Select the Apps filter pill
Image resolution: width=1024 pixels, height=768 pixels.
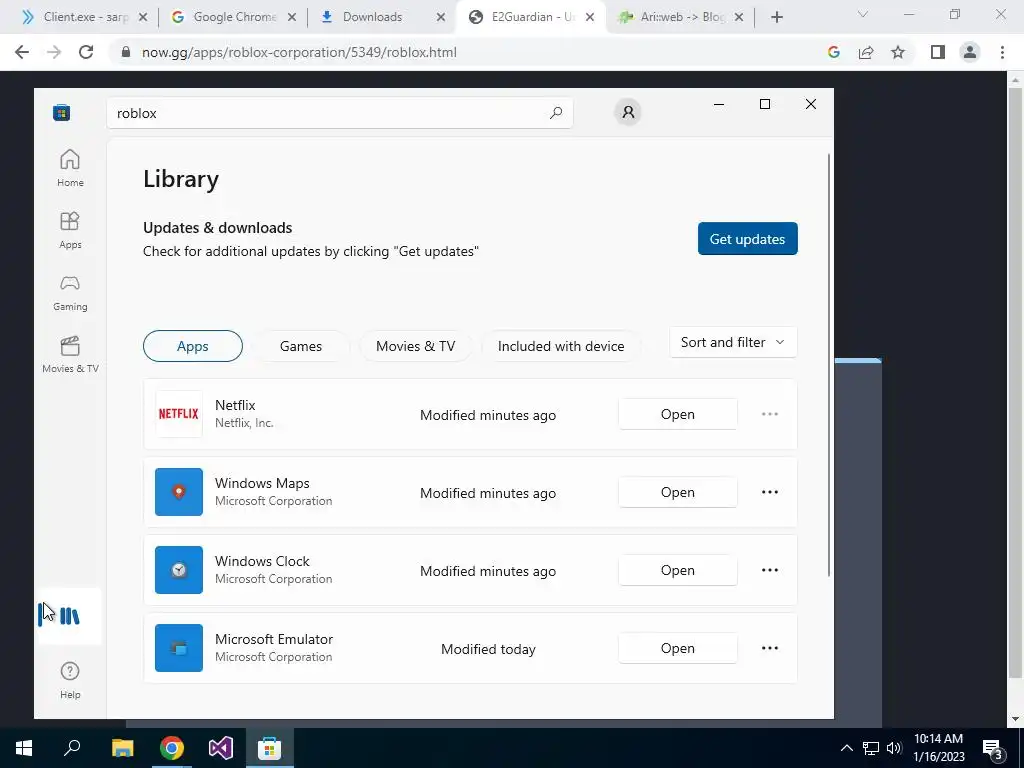pos(193,346)
